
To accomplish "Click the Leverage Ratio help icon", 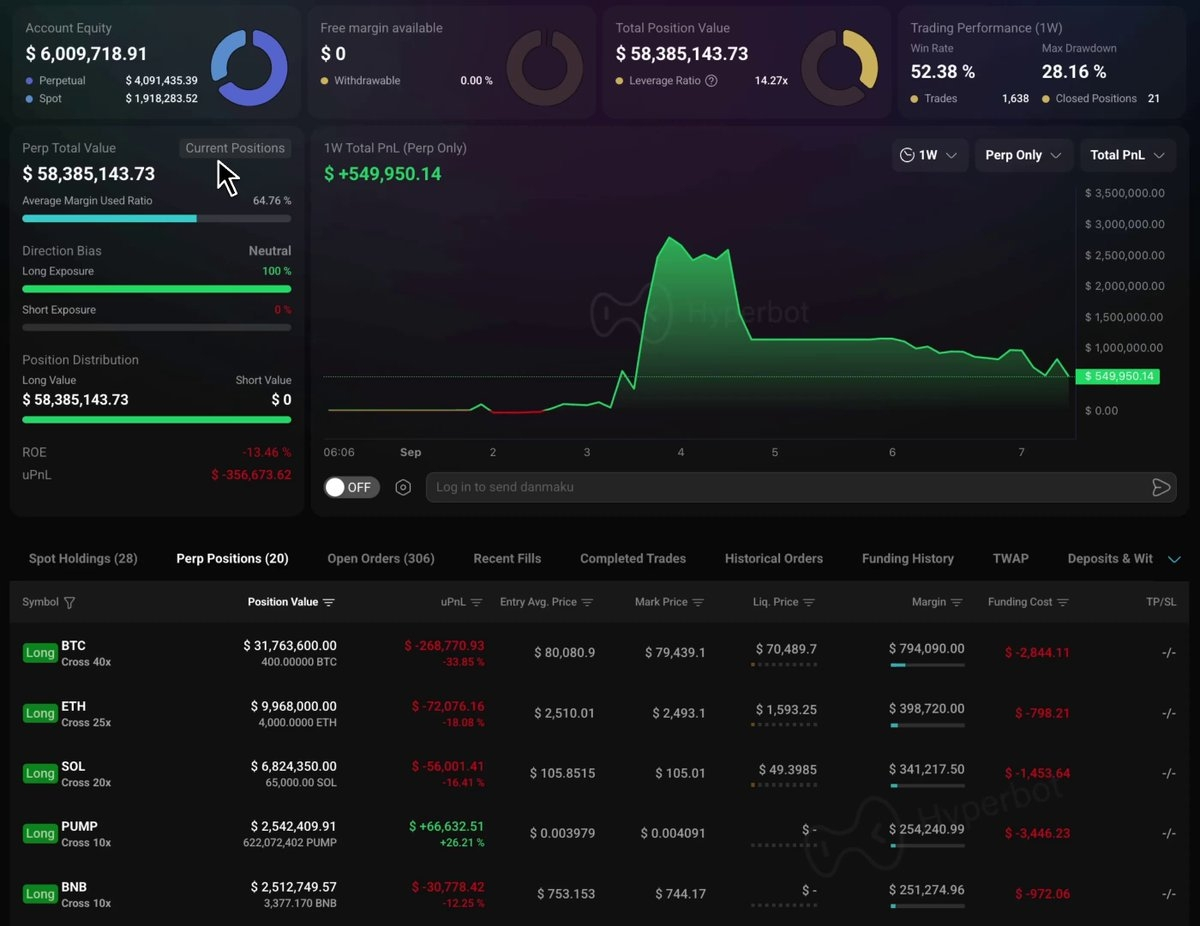I will [x=711, y=81].
